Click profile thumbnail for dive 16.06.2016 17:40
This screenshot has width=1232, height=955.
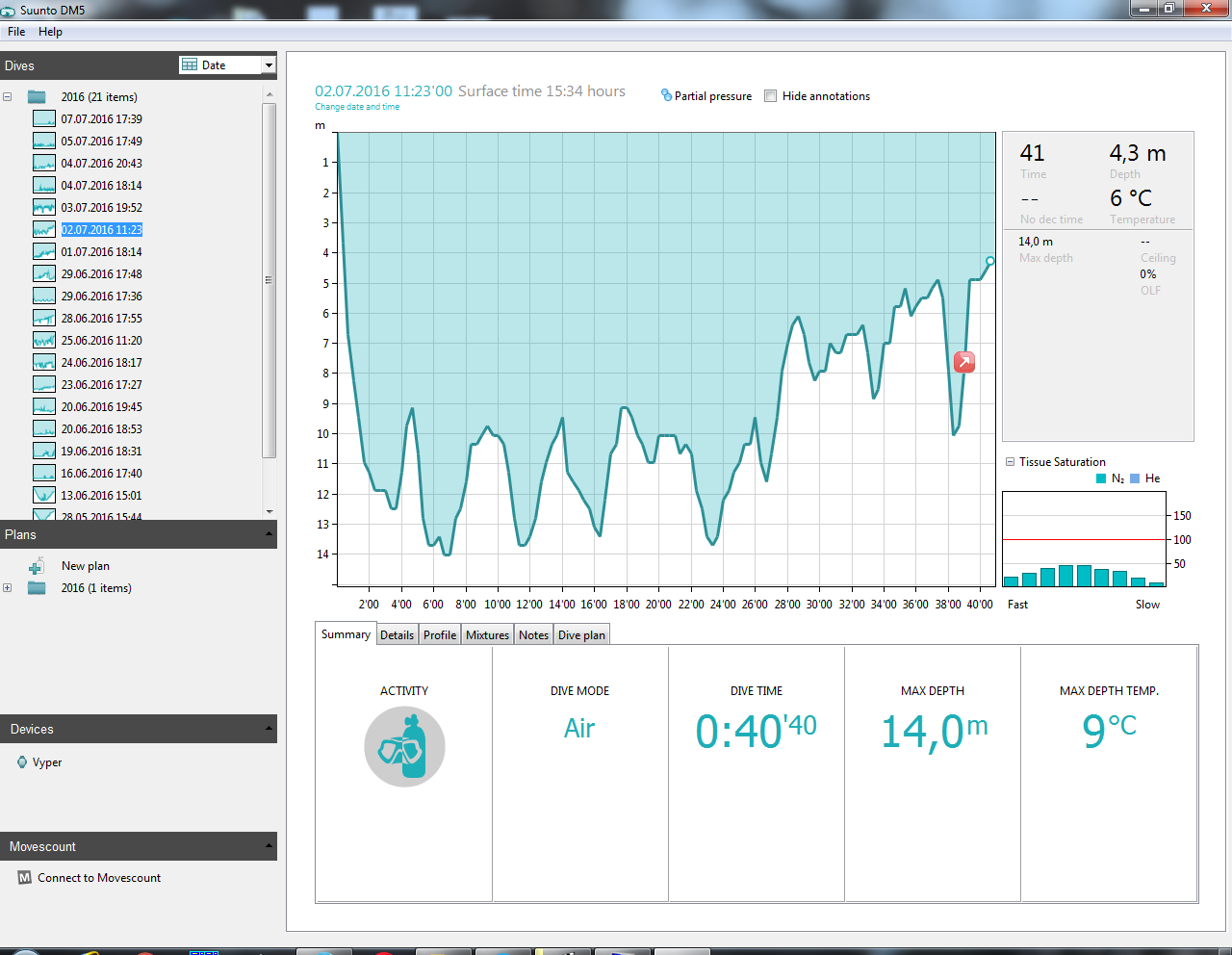(x=44, y=474)
